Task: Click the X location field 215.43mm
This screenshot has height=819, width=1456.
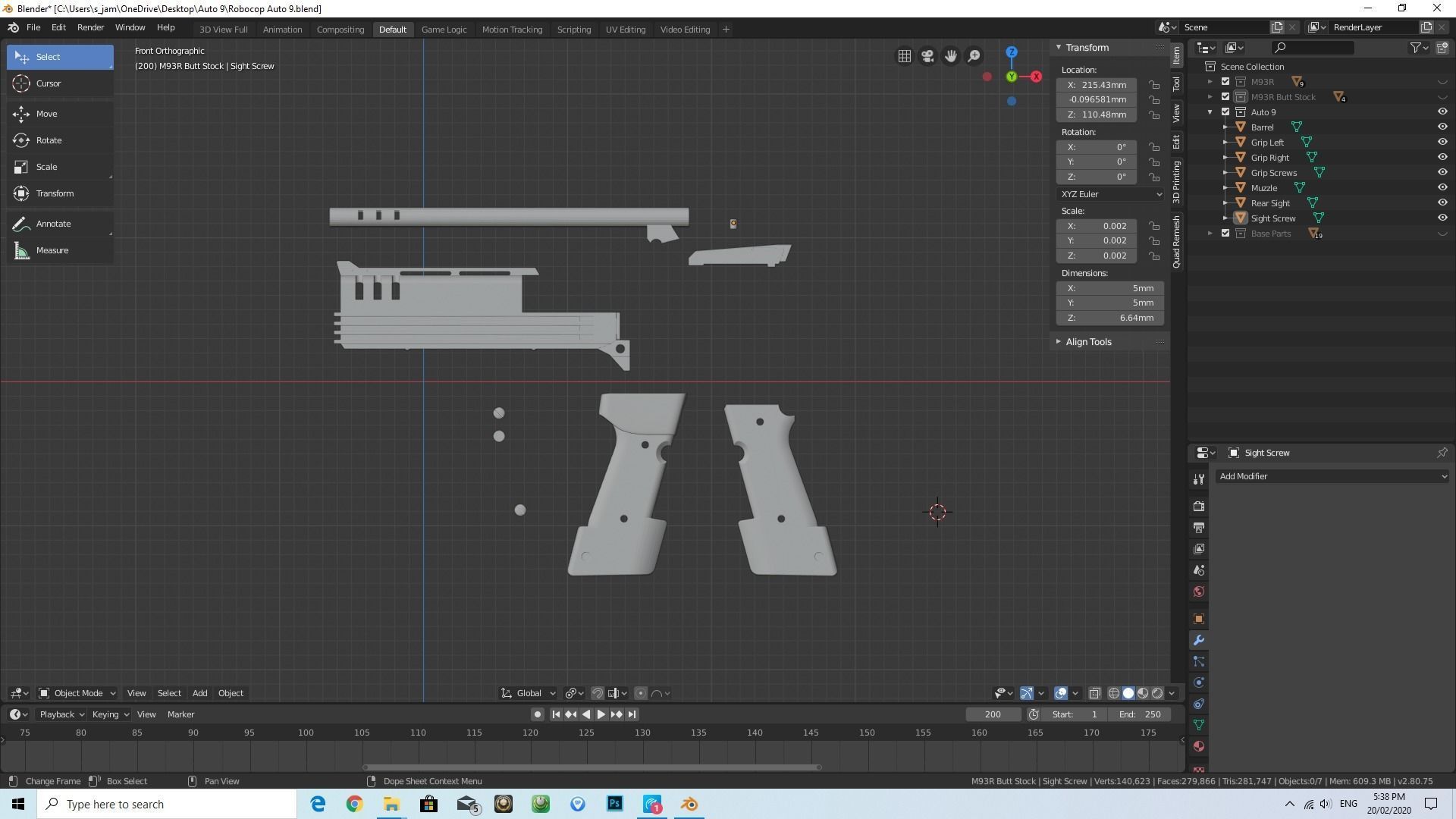Action: click(1097, 85)
